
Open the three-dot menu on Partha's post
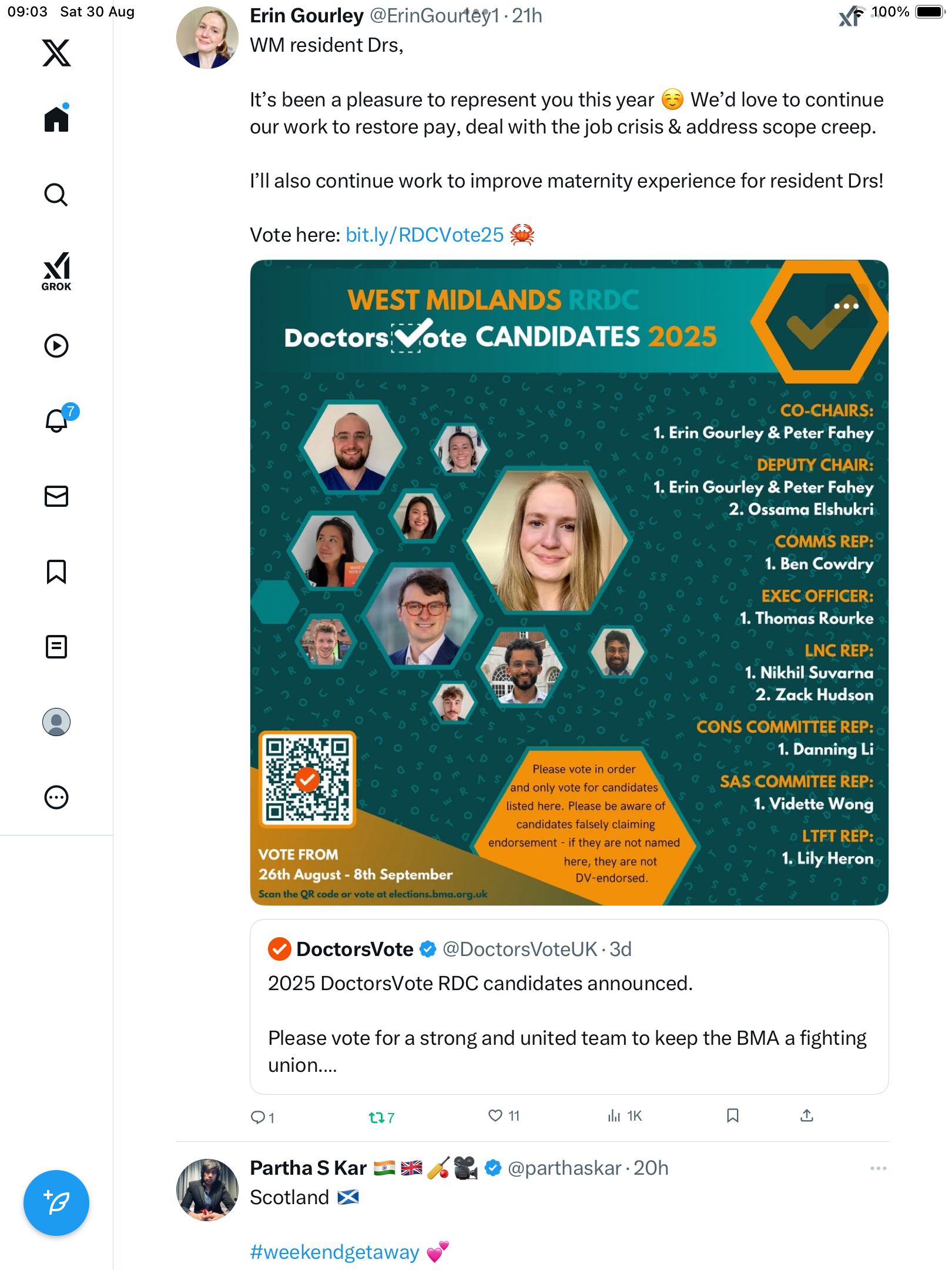[x=878, y=1168]
